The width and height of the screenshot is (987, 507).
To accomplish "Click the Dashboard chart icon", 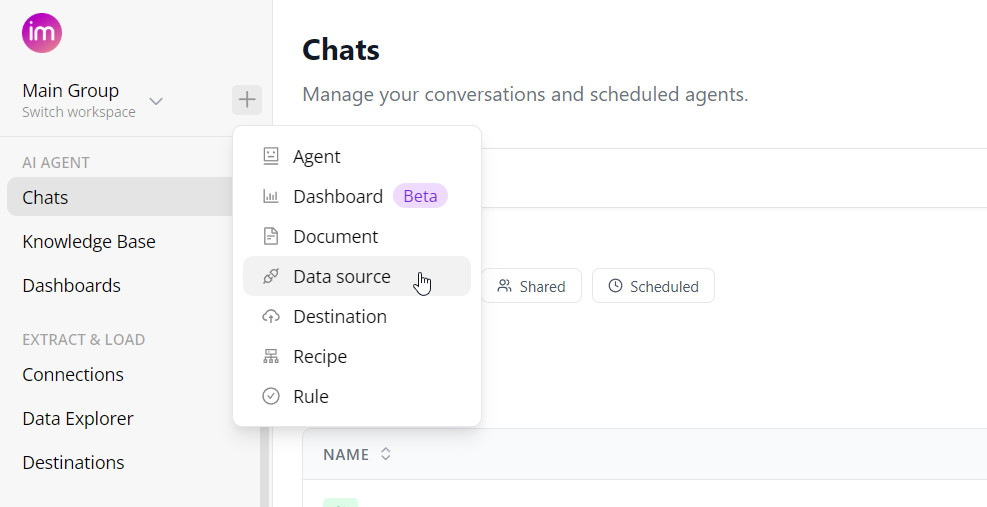I will [271, 197].
